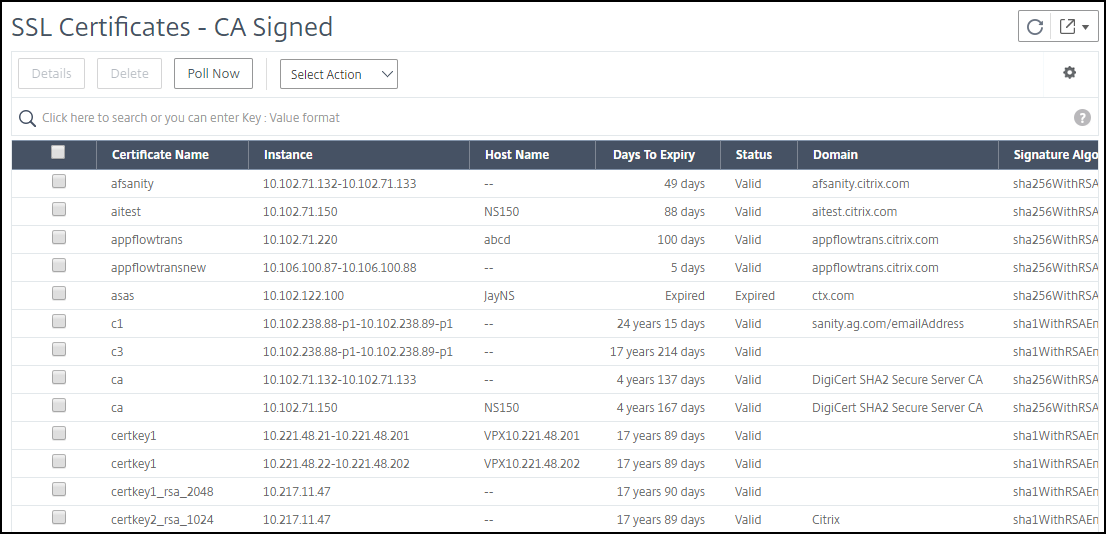Sort by Days To Expiry column

pyautogui.click(x=654, y=154)
